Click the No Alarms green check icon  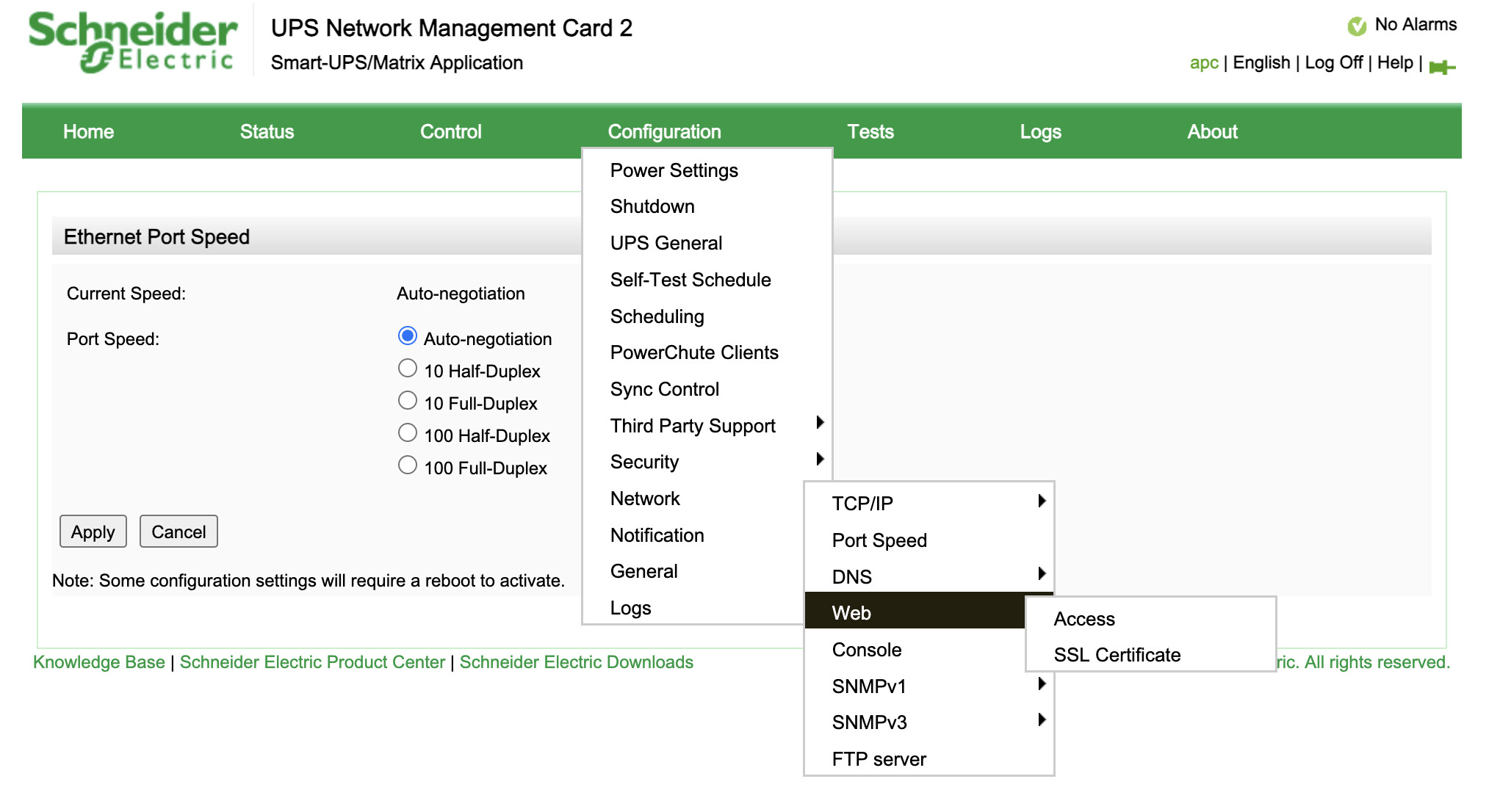tap(1356, 26)
